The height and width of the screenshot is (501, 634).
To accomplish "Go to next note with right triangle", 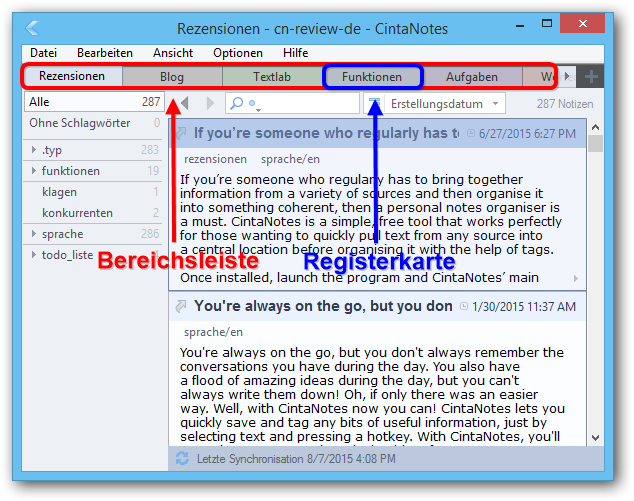I will point(210,104).
